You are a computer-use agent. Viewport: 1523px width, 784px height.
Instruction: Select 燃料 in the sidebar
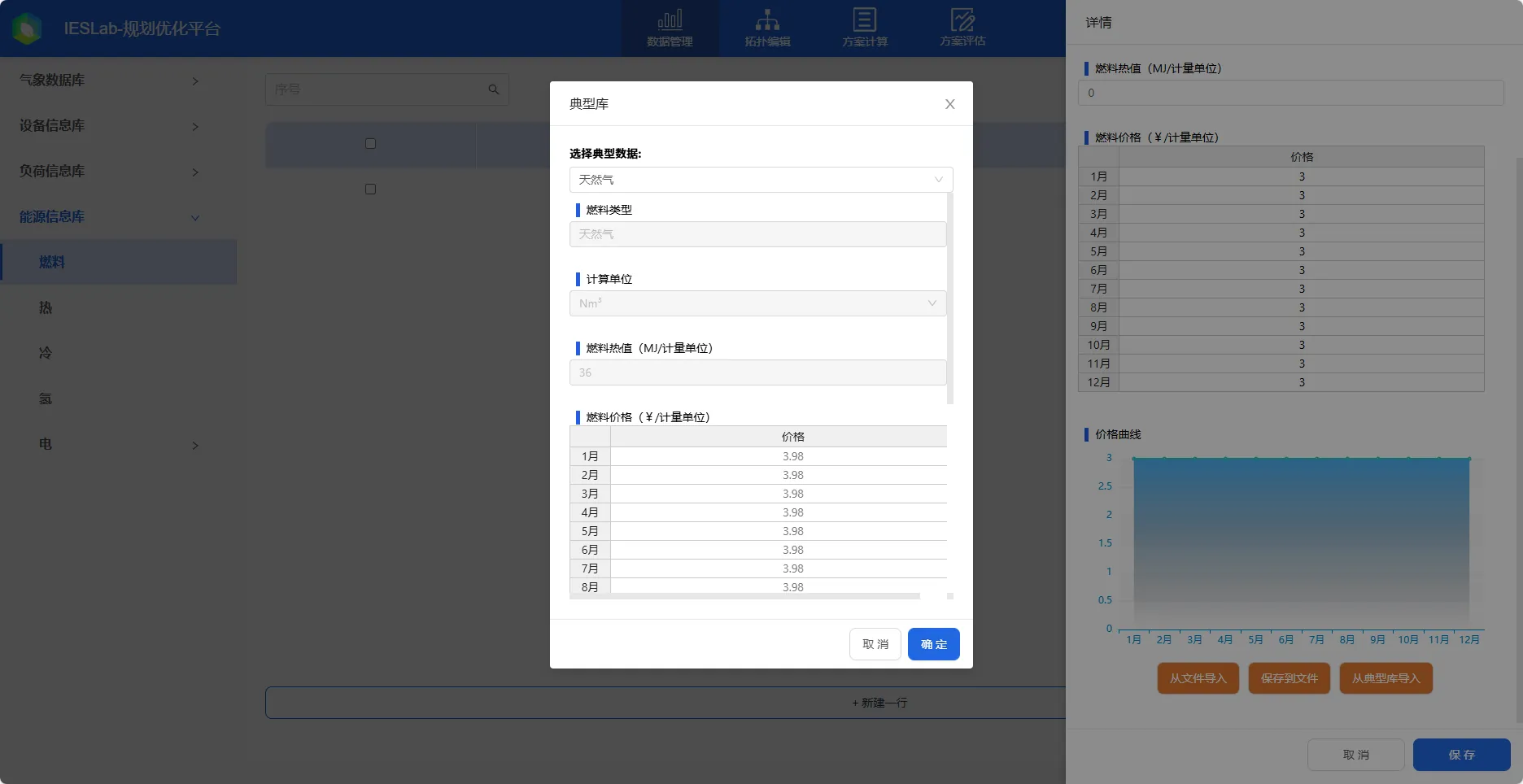point(118,262)
